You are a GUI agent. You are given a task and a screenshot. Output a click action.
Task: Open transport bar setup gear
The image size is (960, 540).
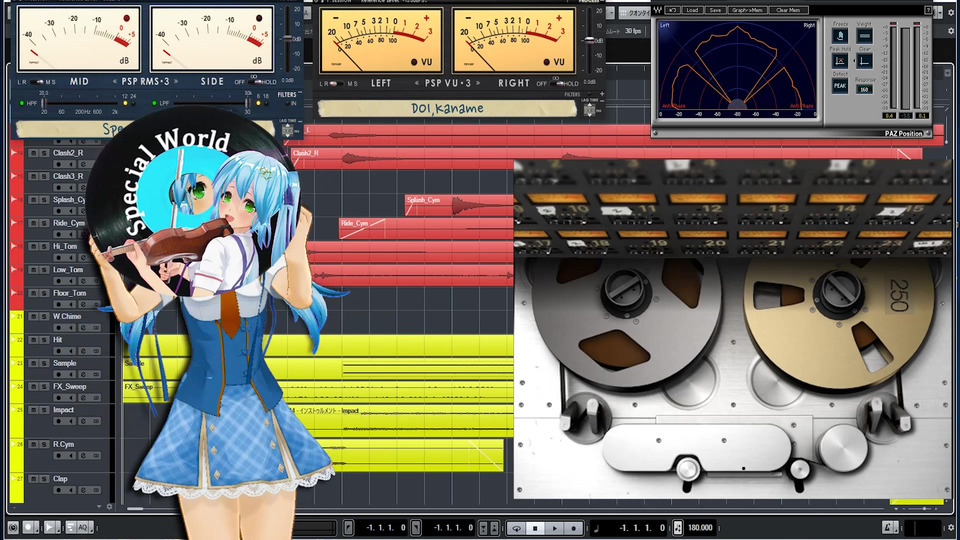click(x=951, y=527)
